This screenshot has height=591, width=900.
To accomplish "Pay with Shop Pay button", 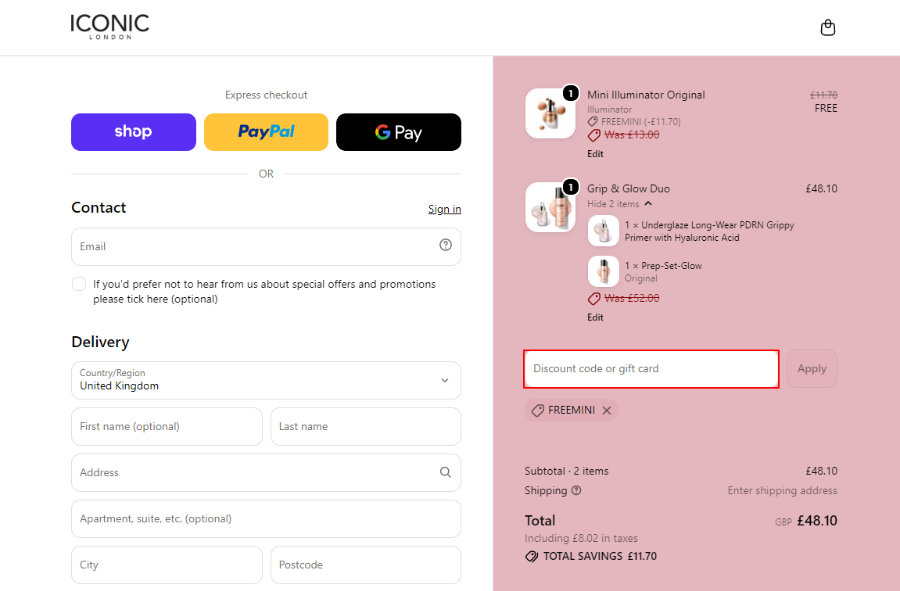I will pos(133,132).
